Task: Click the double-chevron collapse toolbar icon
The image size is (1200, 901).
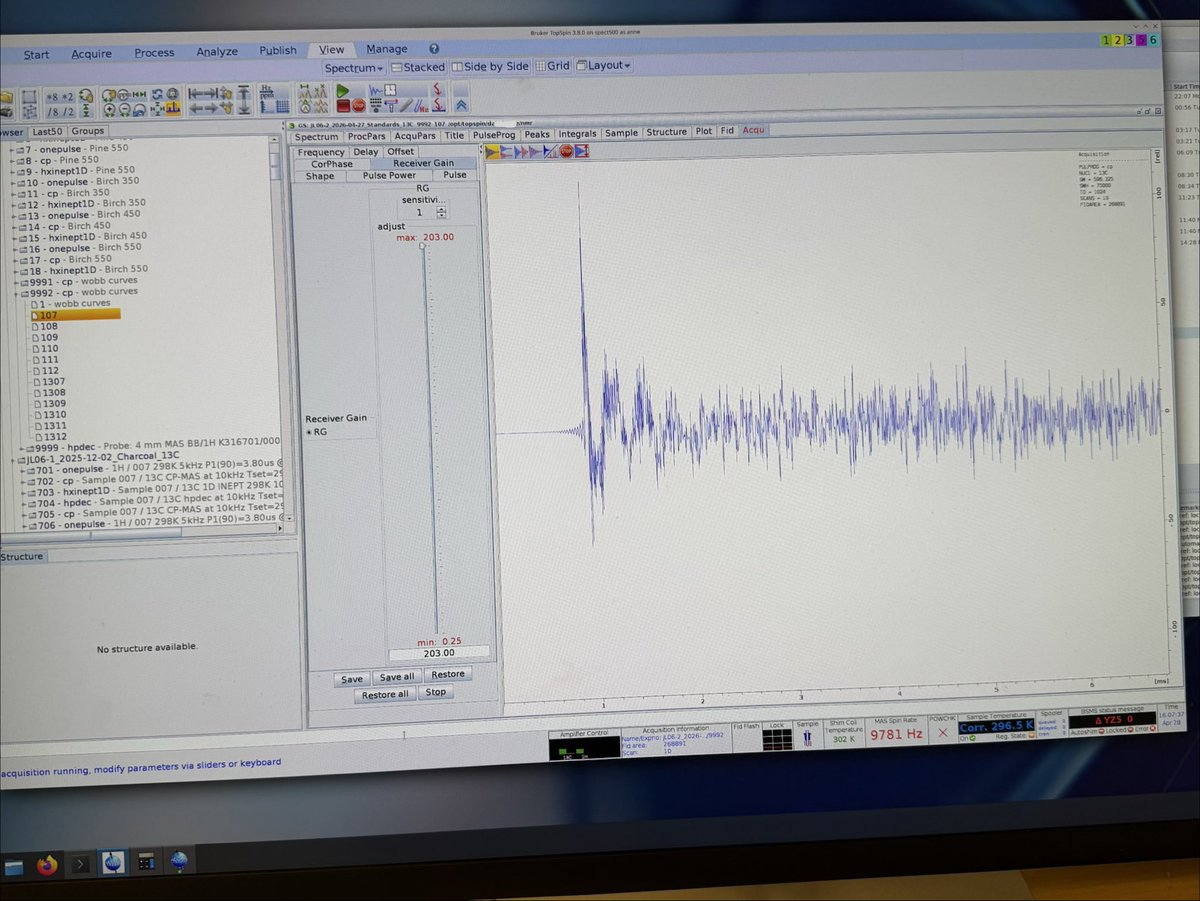Action: 461,105
